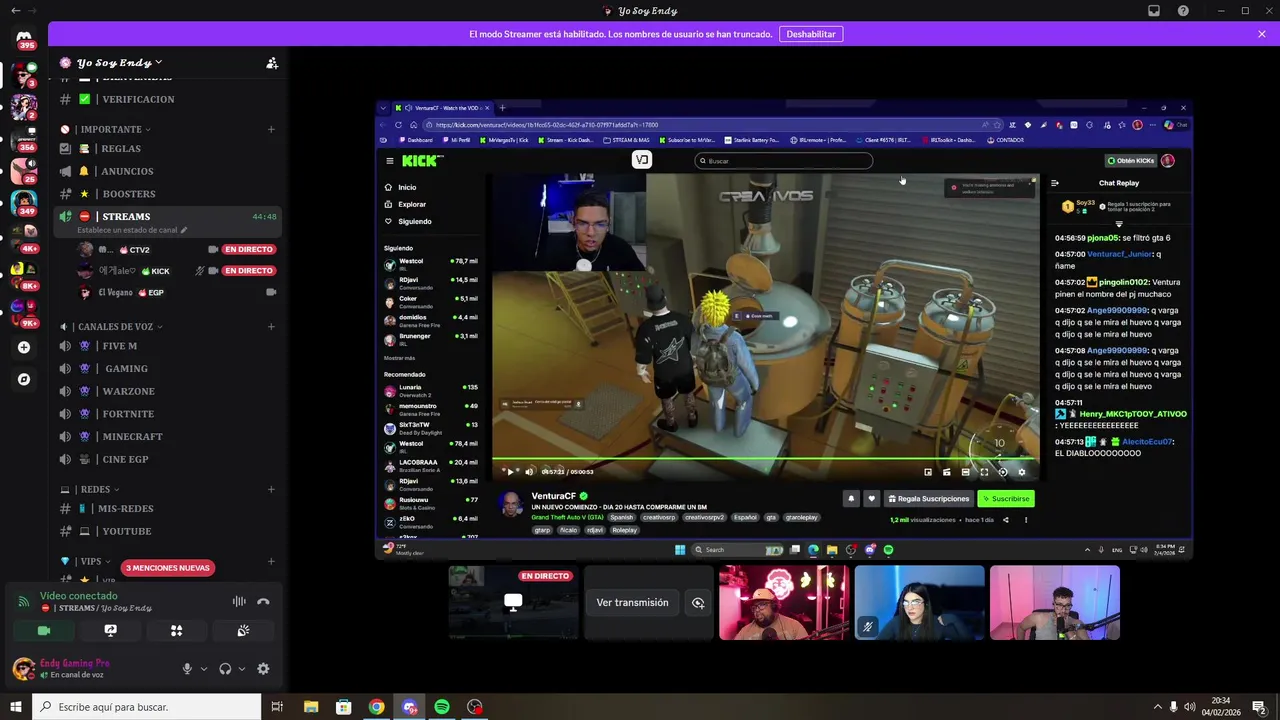Invite people icon beside Yo Soy Endy

[272, 63]
